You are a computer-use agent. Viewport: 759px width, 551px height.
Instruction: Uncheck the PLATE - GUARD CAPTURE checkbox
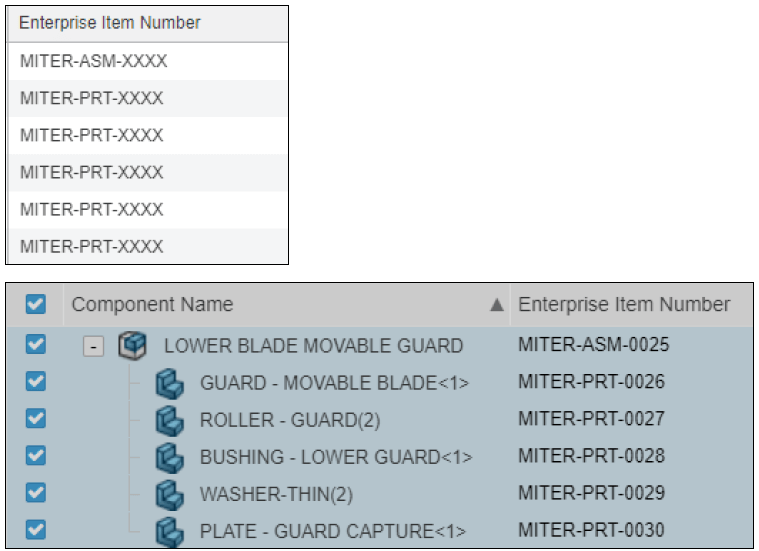(36, 530)
